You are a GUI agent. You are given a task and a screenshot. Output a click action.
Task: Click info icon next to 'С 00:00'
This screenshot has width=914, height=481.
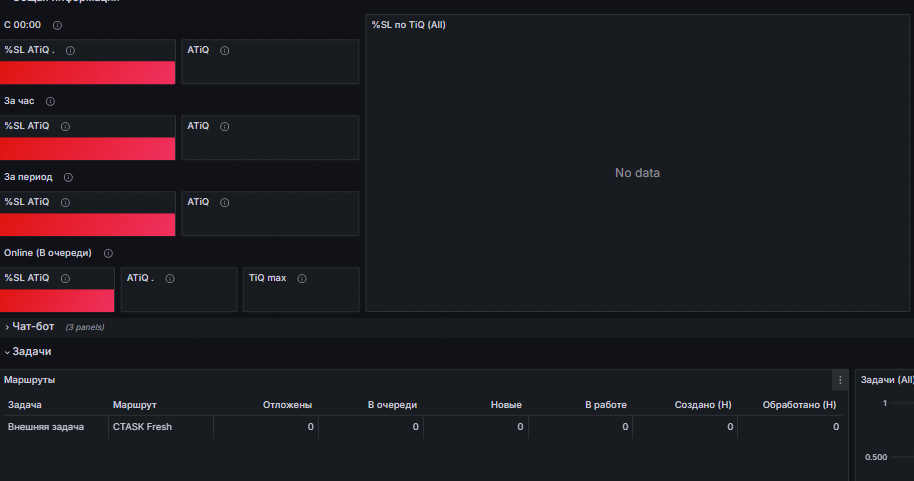click(57, 25)
